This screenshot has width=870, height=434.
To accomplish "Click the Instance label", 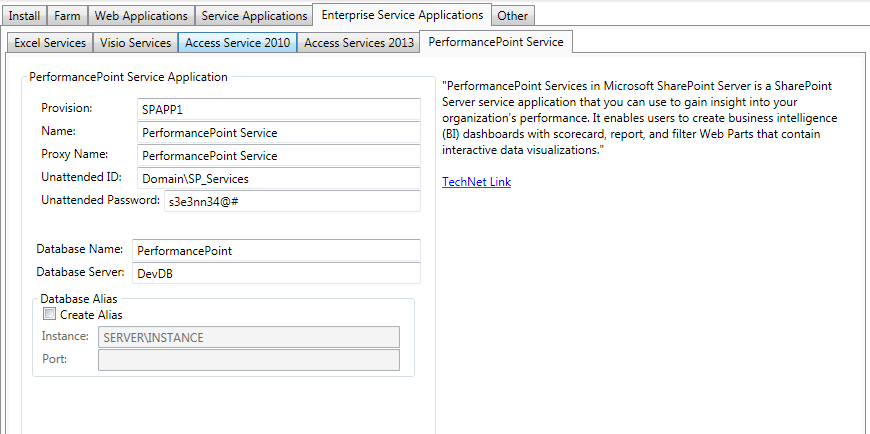I will 65,336.
